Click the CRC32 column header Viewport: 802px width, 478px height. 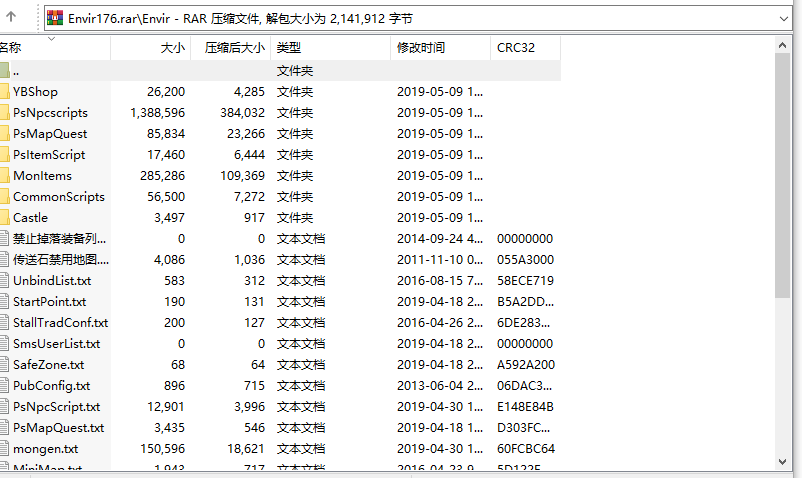pyautogui.click(x=514, y=48)
